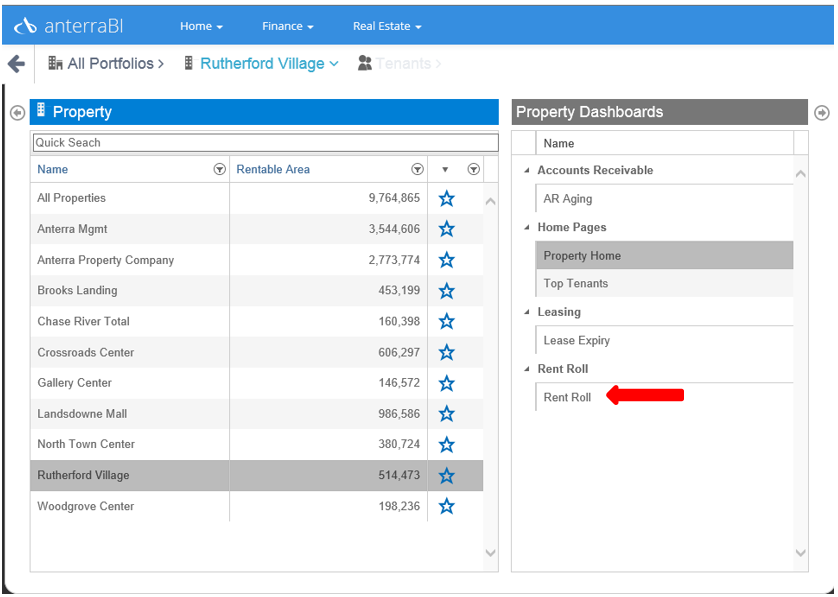Screen dimensions: 838x597
Task: Select the Chase River Total row
Action: (257, 321)
